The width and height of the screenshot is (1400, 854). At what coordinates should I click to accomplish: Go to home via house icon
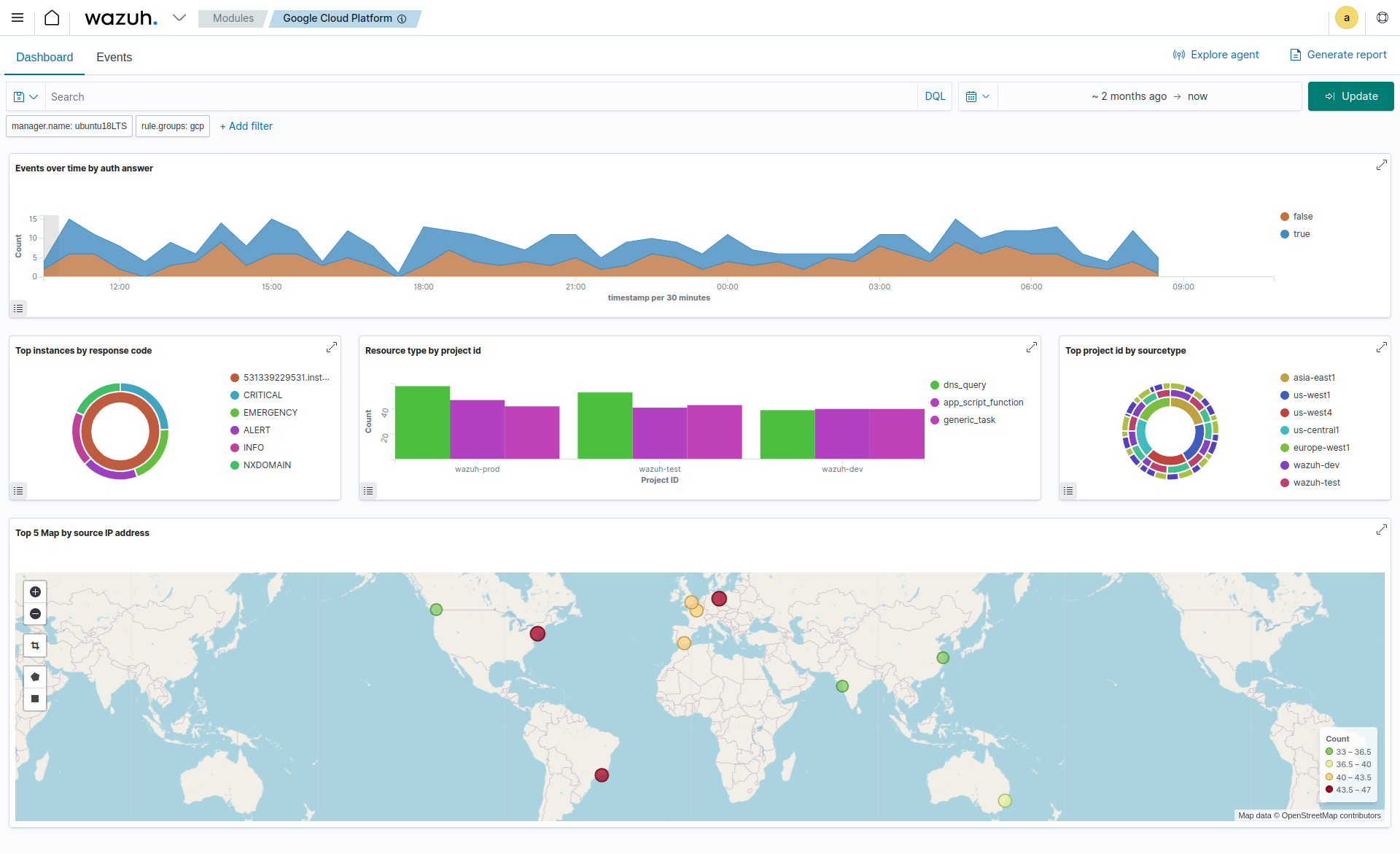click(x=52, y=18)
